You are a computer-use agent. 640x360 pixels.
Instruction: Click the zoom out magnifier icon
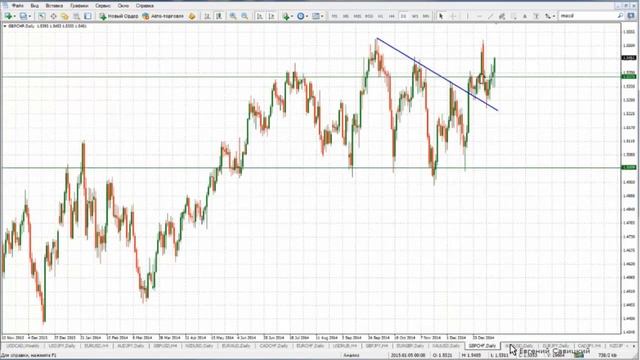pyautogui.click(x=244, y=16)
